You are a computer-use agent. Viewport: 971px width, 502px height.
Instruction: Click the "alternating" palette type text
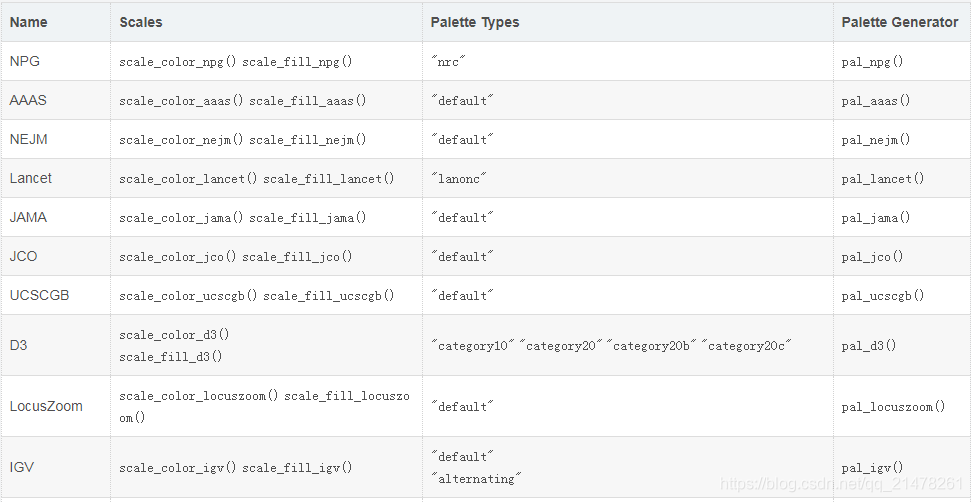click(x=477, y=479)
